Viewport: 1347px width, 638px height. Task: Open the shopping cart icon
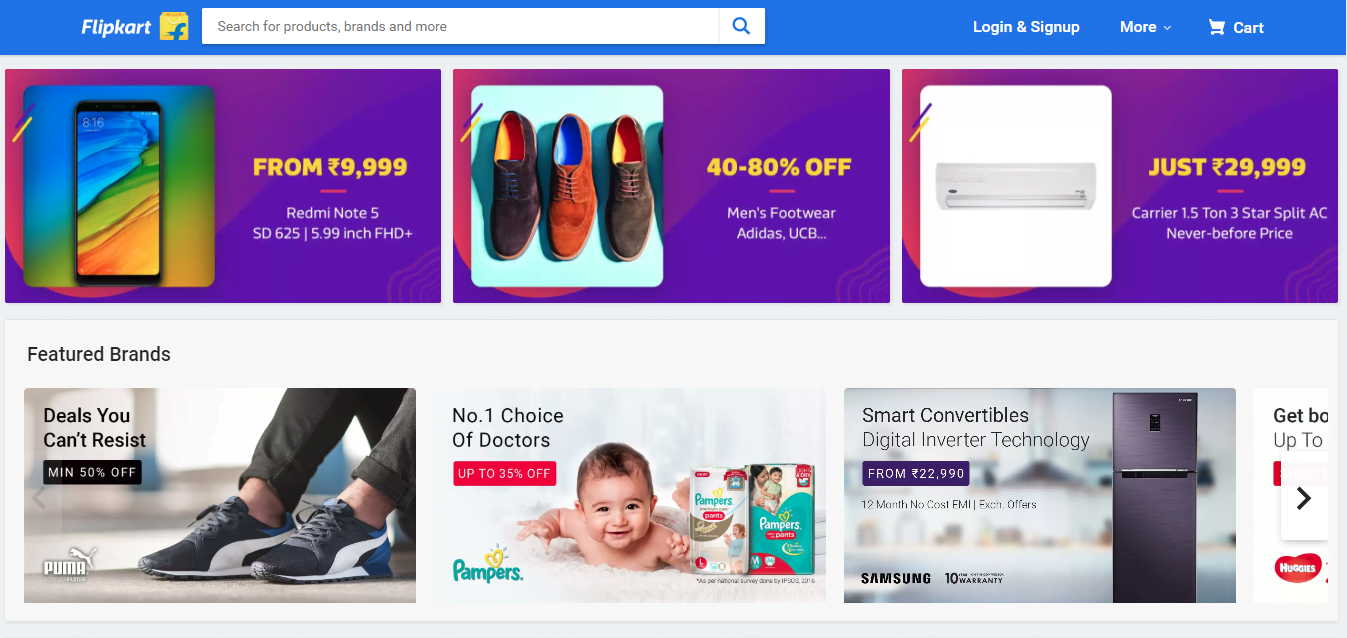pyautogui.click(x=1216, y=28)
